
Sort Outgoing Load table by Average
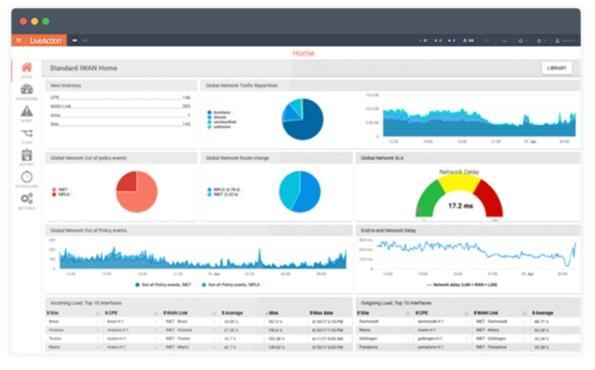(x=543, y=313)
